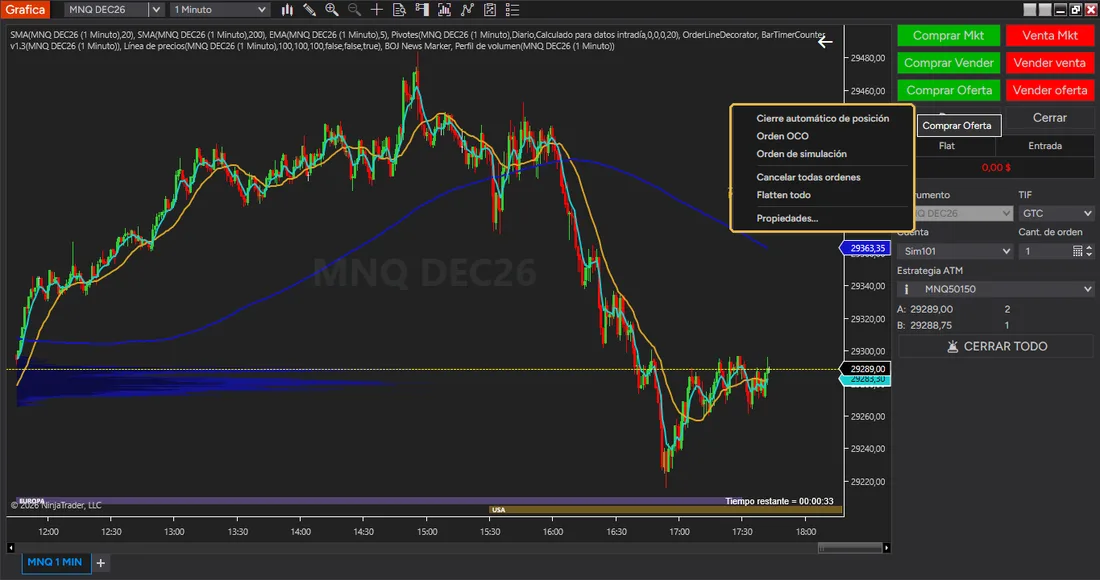
Task: Open the TIF GTC dropdown
Action: [1056, 213]
